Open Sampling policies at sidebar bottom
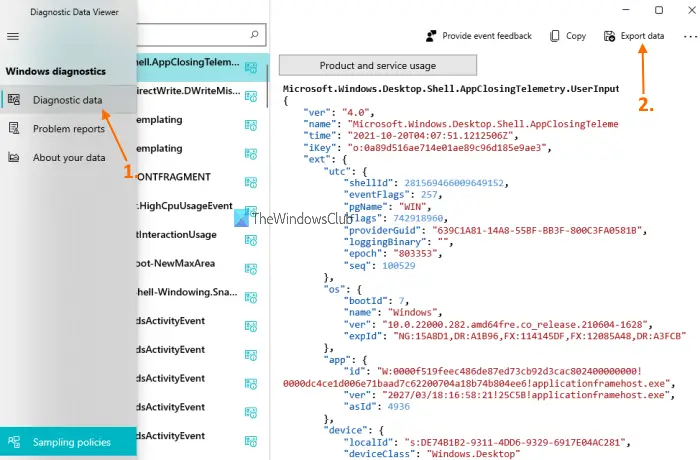The image size is (700, 460). [x=68, y=441]
